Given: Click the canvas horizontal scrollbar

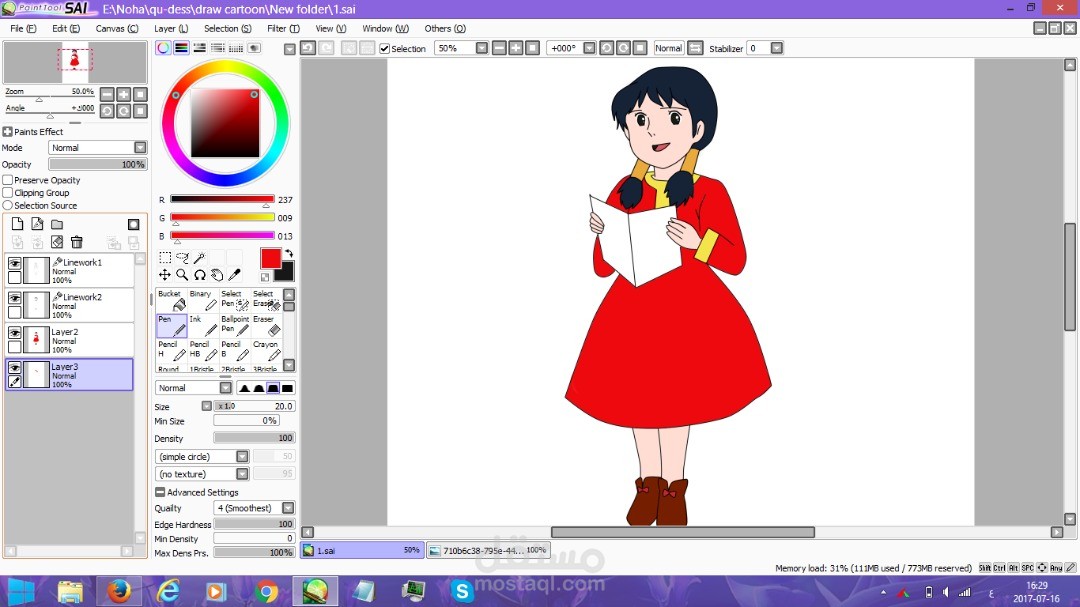Looking at the screenshot, I should [683, 532].
